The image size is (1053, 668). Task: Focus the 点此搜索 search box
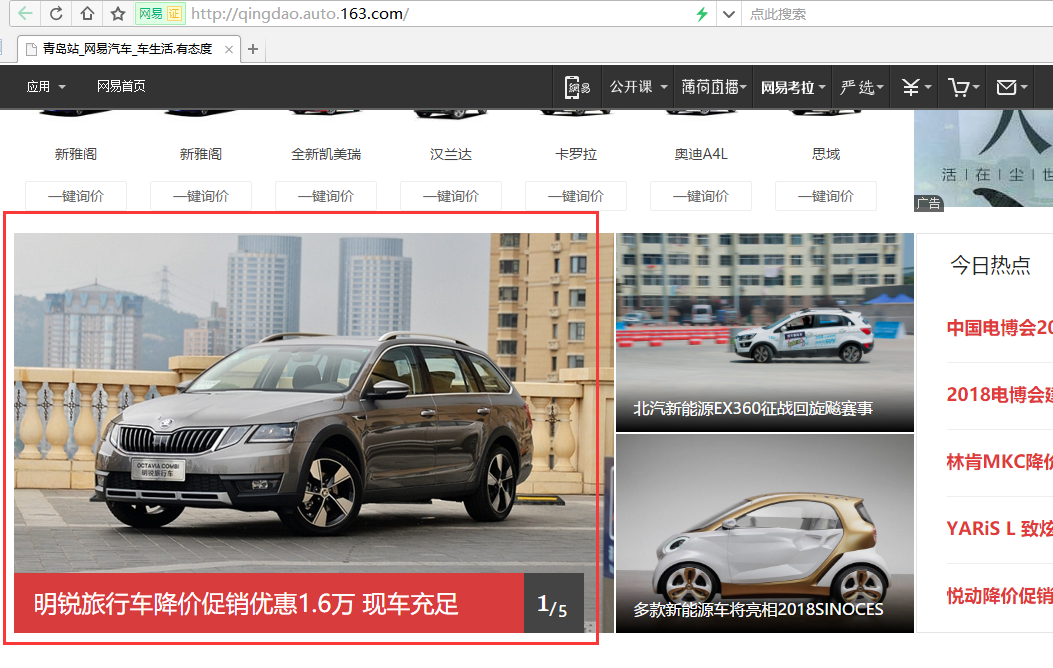(x=897, y=14)
